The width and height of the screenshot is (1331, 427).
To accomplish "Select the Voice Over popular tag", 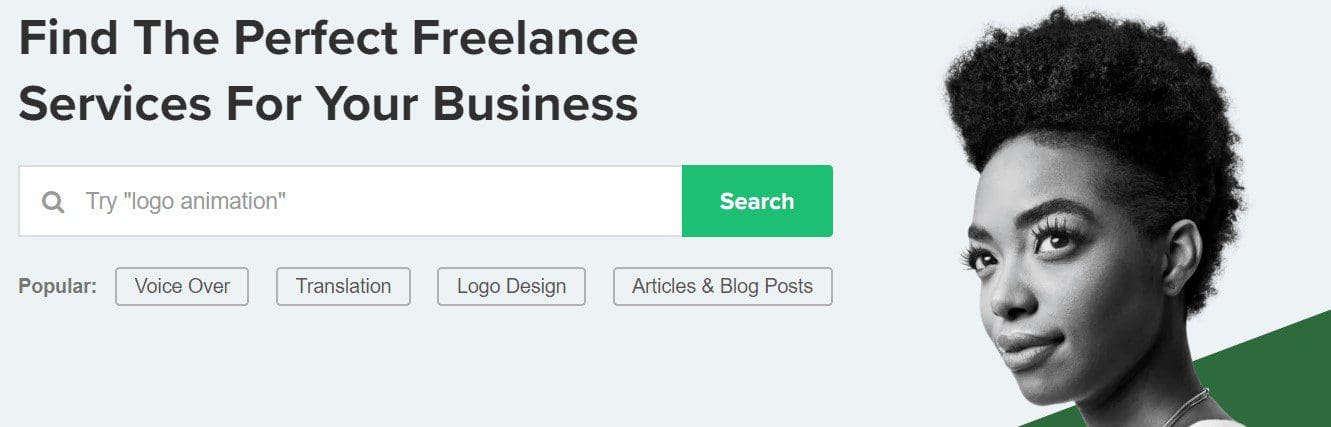I will [x=182, y=287].
